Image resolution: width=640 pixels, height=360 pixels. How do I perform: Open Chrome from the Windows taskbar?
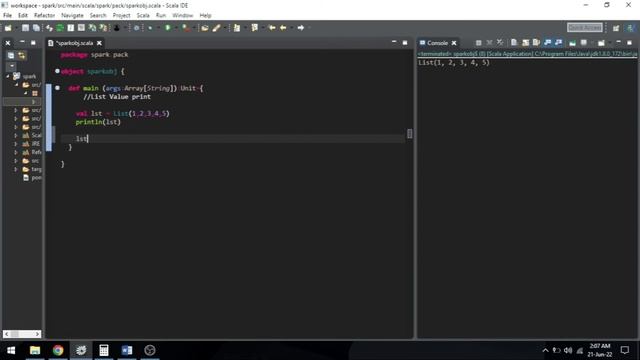tap(58, 350)
